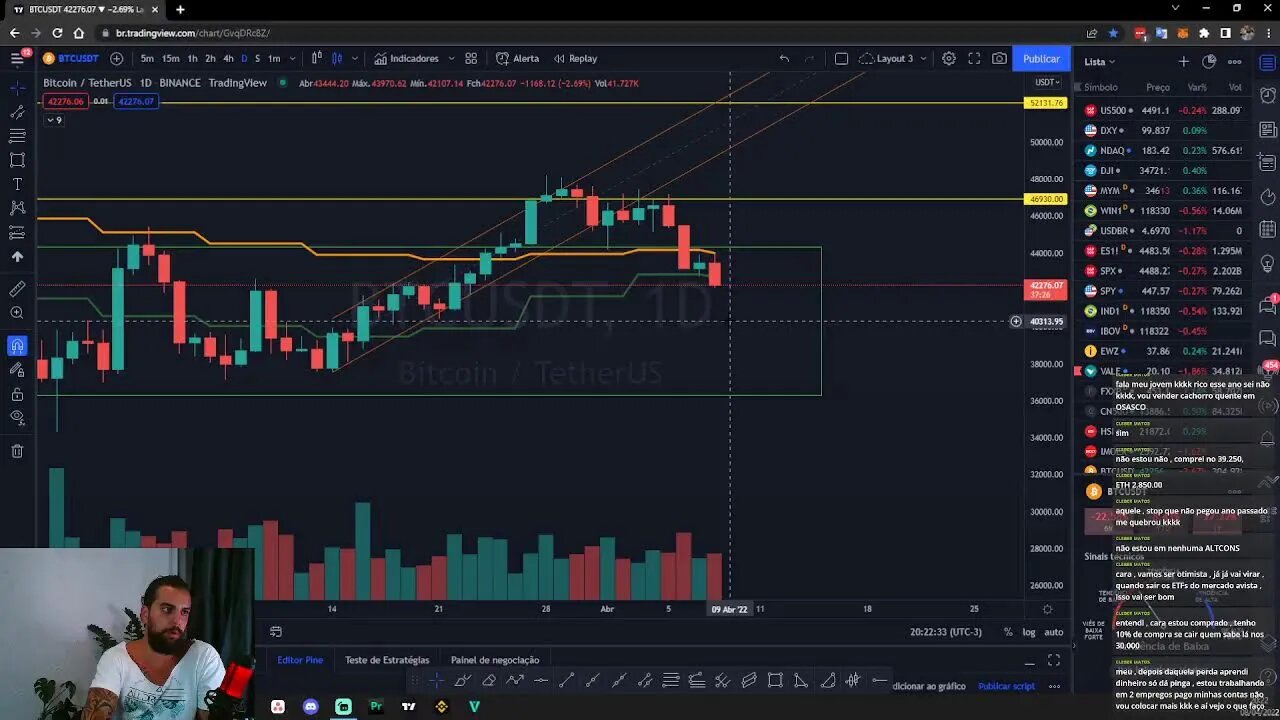Click Publicar script link
Screen dimensions: 1280x720
1006,686
